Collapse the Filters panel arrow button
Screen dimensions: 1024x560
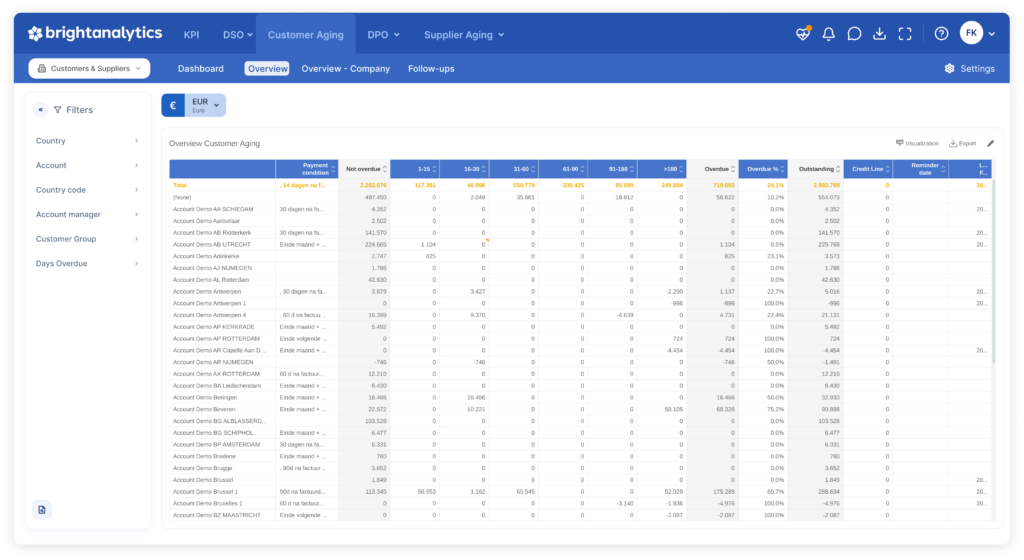pyautogui.click(x=40, y=110)
